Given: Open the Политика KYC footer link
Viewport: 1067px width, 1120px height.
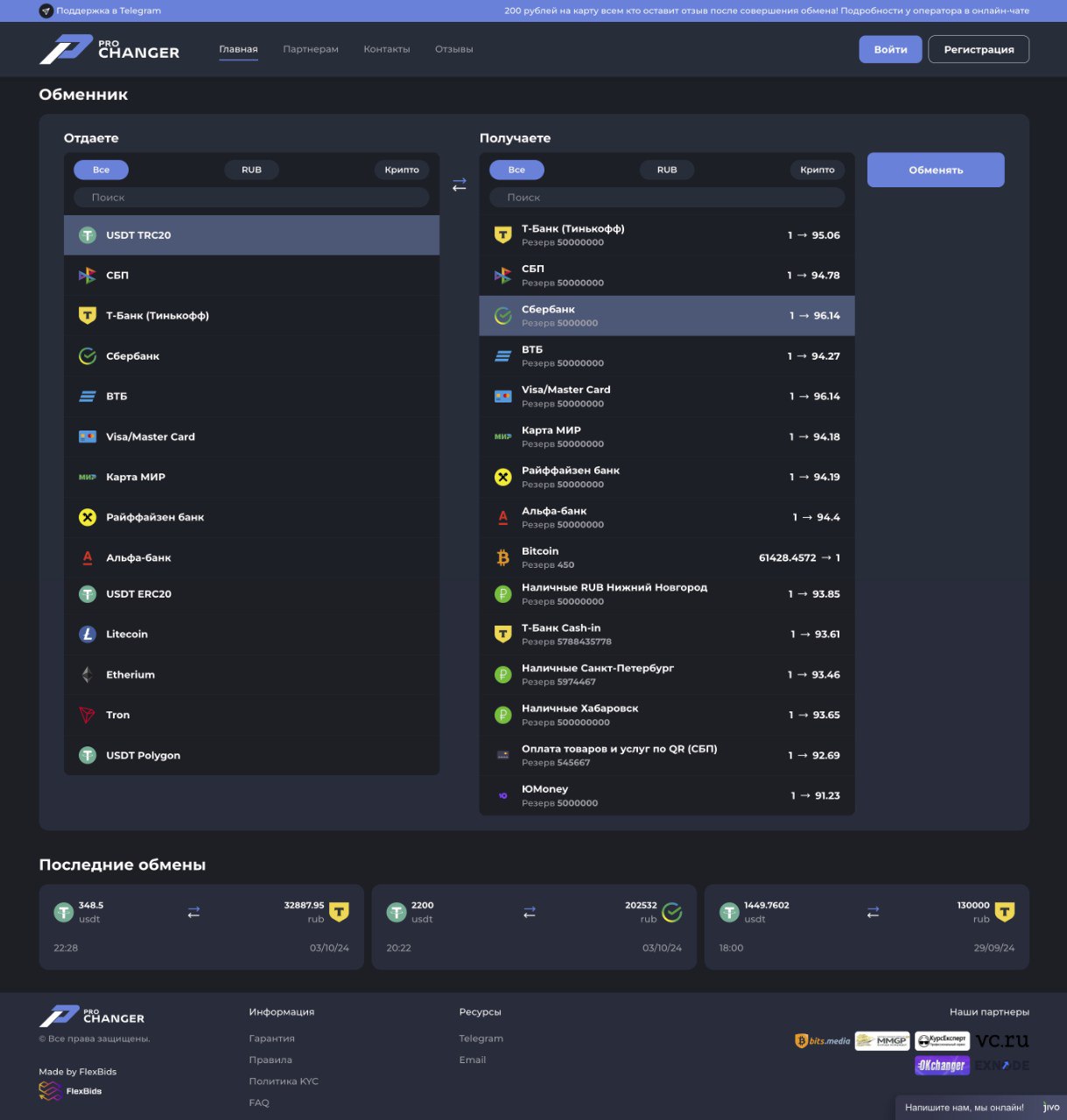Looking at the screenshot, I should point(284,1081).
